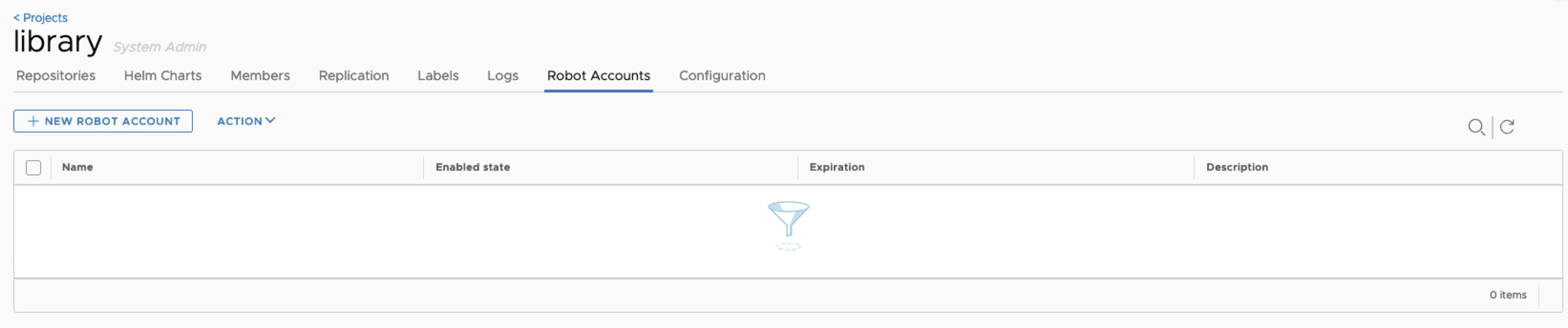
Task: Sort by the Name column header
Action: click(77, 167)
